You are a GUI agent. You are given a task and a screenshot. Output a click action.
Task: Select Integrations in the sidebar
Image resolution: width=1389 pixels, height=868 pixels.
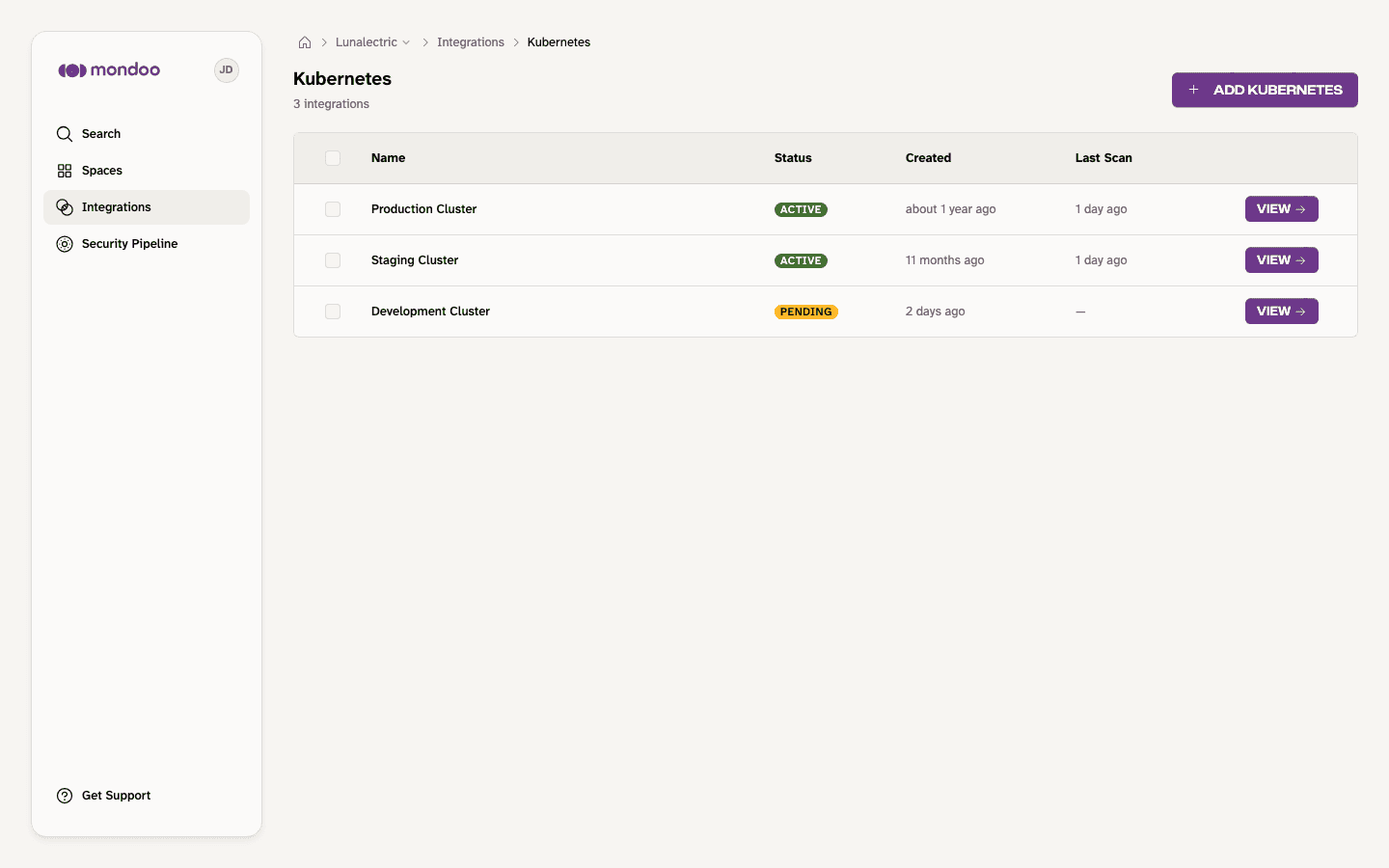pos(147,207)
